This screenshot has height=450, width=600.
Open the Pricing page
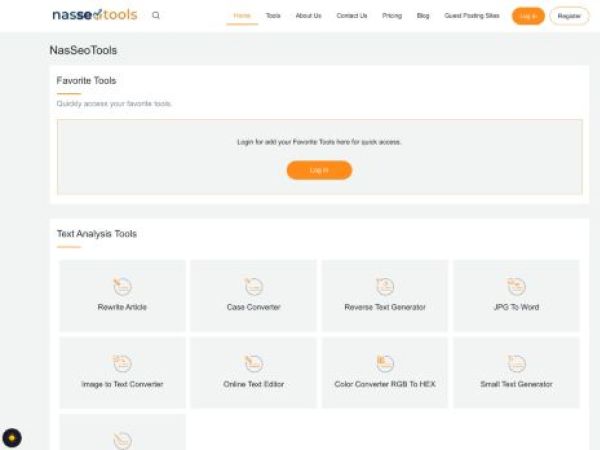(392, 16)
